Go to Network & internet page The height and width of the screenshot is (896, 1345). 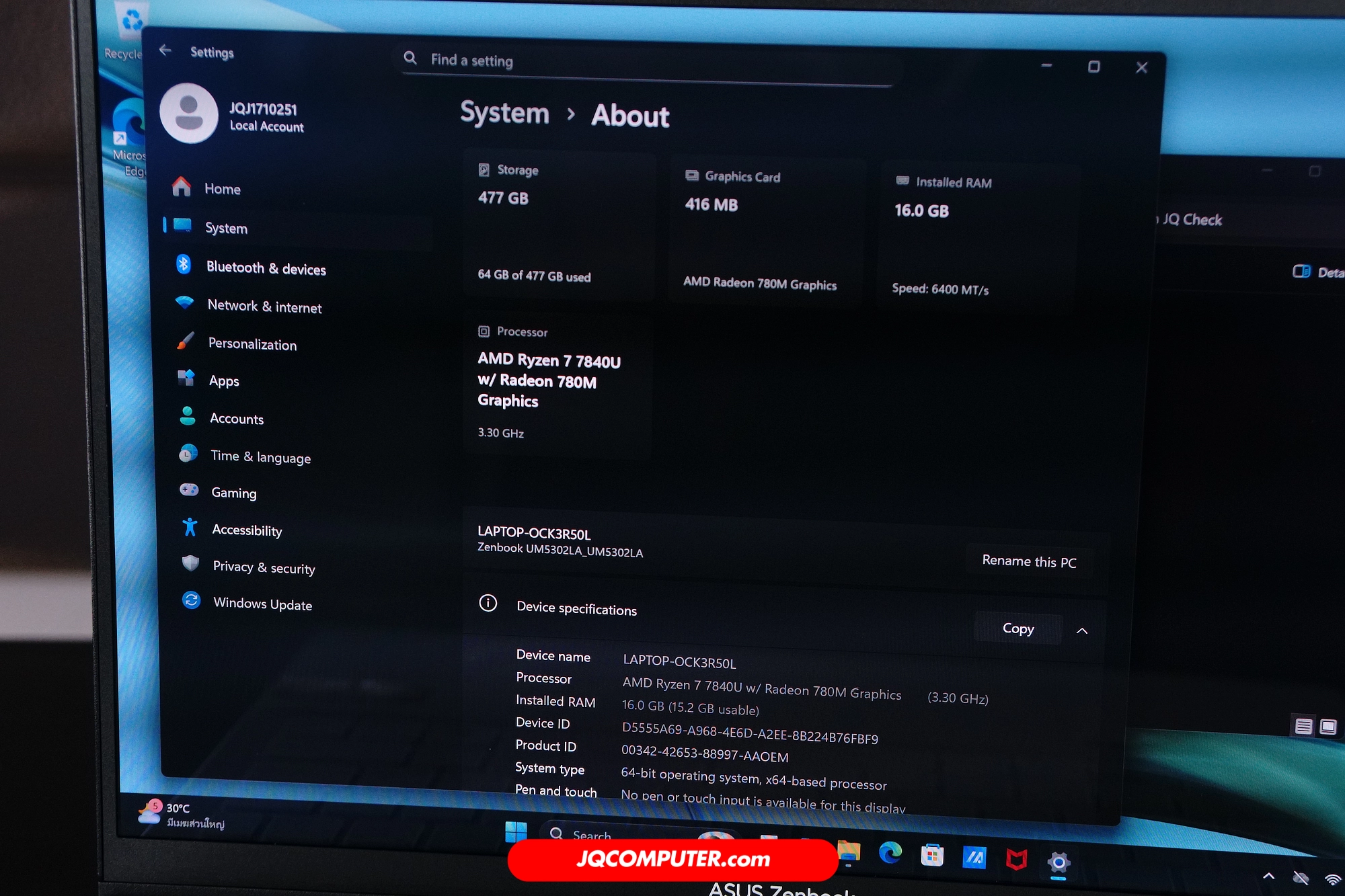point(264,307)
